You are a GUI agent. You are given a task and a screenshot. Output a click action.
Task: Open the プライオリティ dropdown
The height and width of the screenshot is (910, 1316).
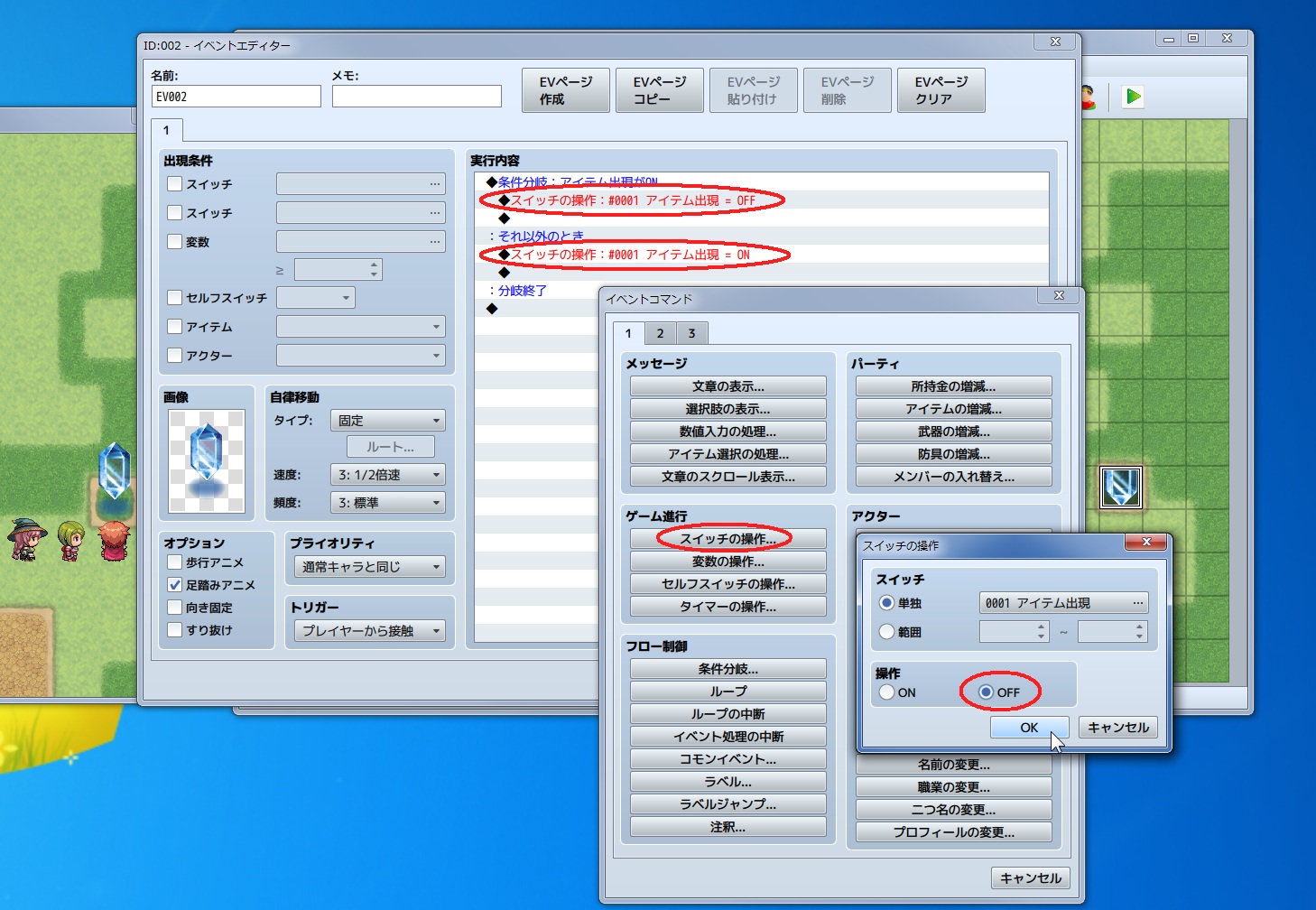370,567
